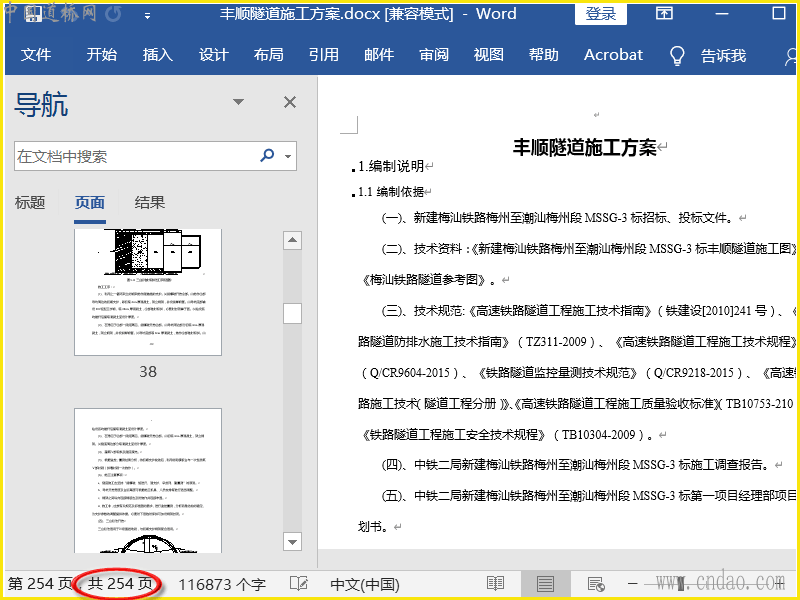
Task: Switch to the 开始 ribbon tab
Action: pos(102,55)
